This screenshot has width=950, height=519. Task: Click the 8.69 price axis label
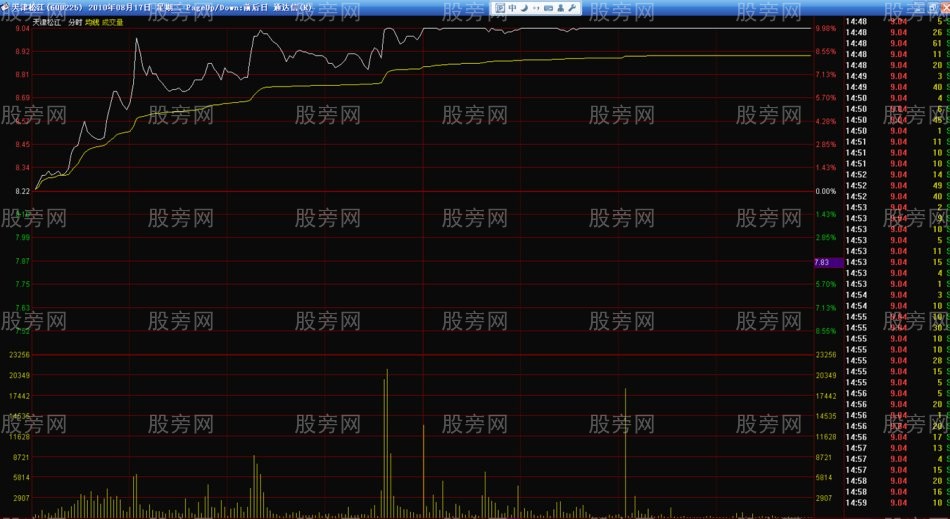22,98
